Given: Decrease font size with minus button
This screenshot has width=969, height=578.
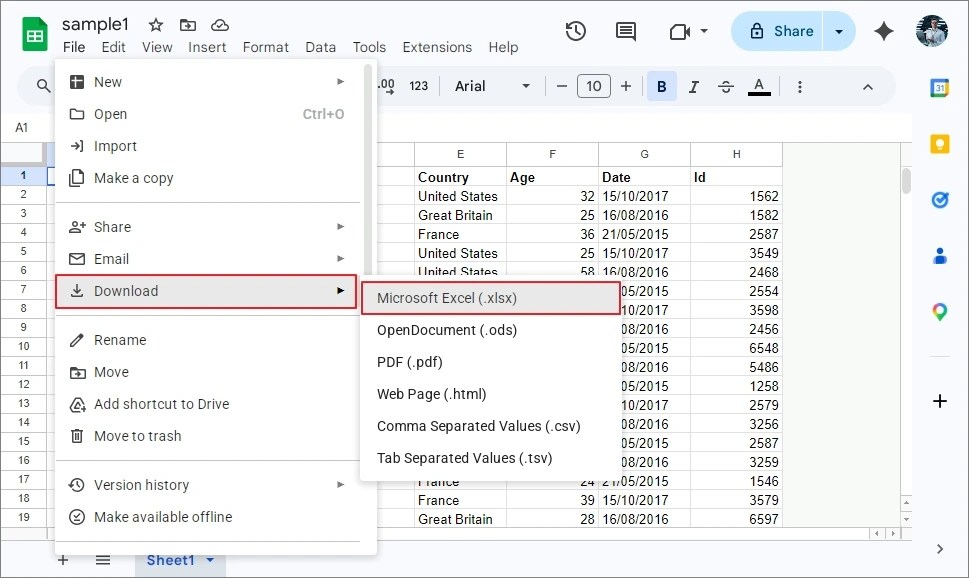Looking at the screenshot, I should [x=561, y=86].
